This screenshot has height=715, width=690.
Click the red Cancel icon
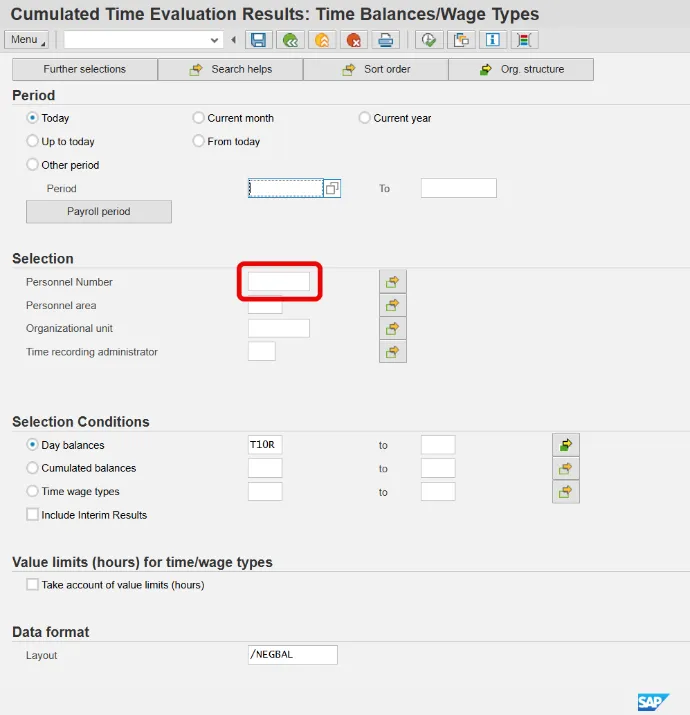point(353,40)
